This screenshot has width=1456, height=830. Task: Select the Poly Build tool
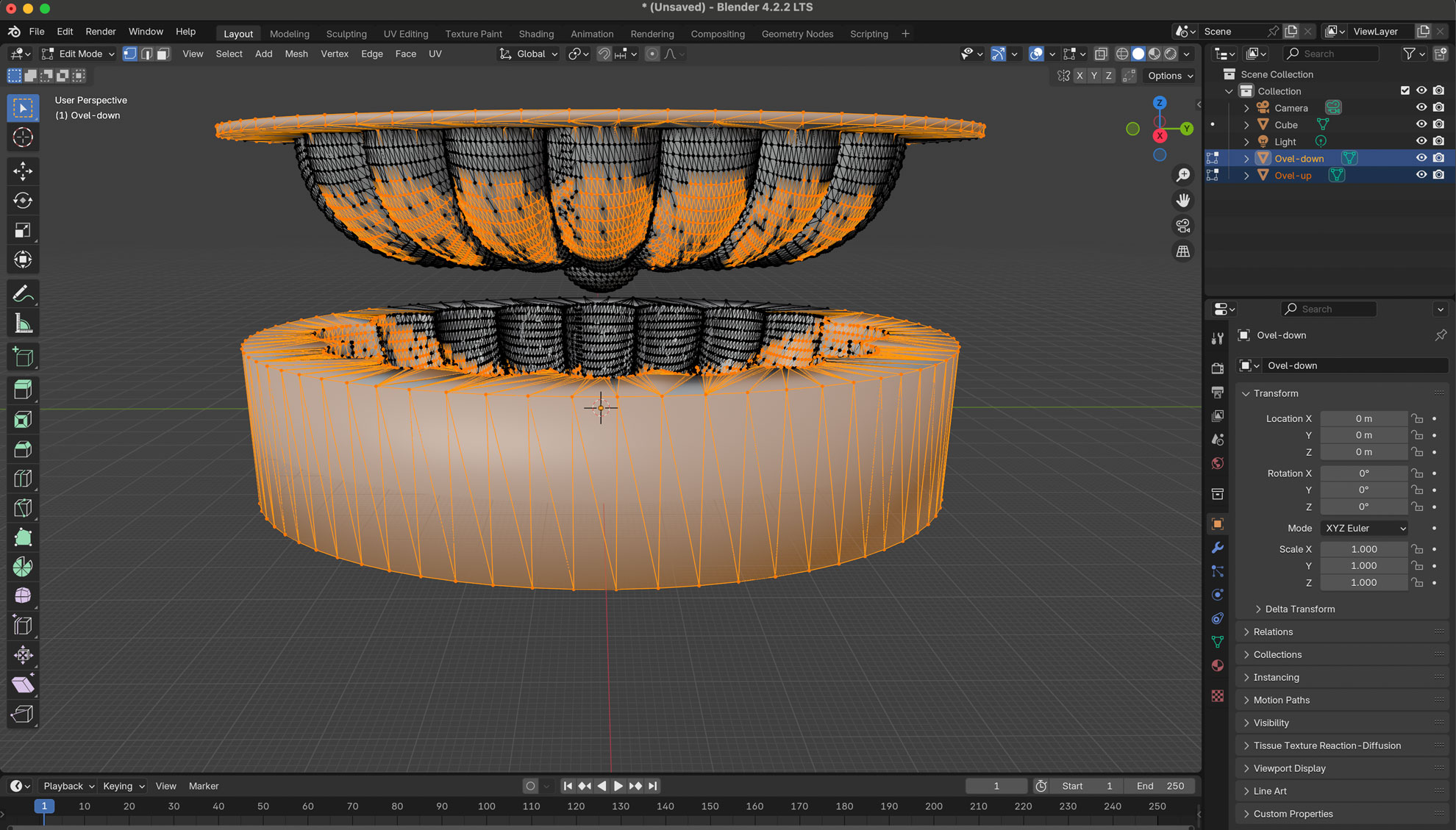point(23,537)
